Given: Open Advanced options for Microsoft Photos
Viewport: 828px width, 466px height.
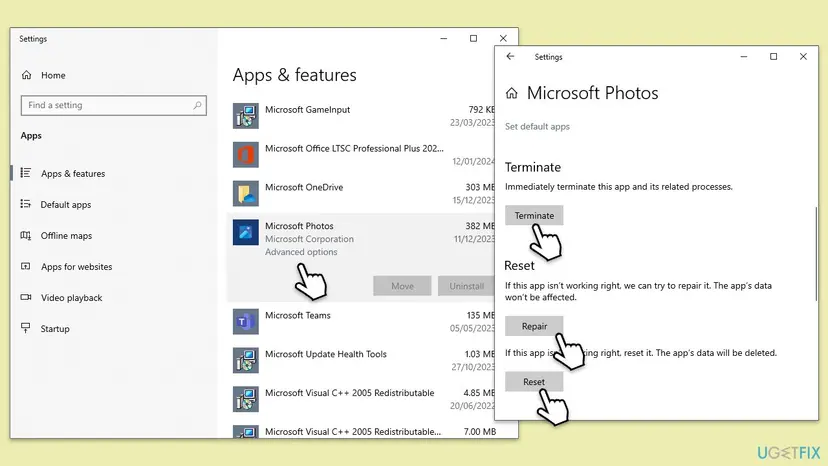Looking at the screenshot, I should [301, 252].
